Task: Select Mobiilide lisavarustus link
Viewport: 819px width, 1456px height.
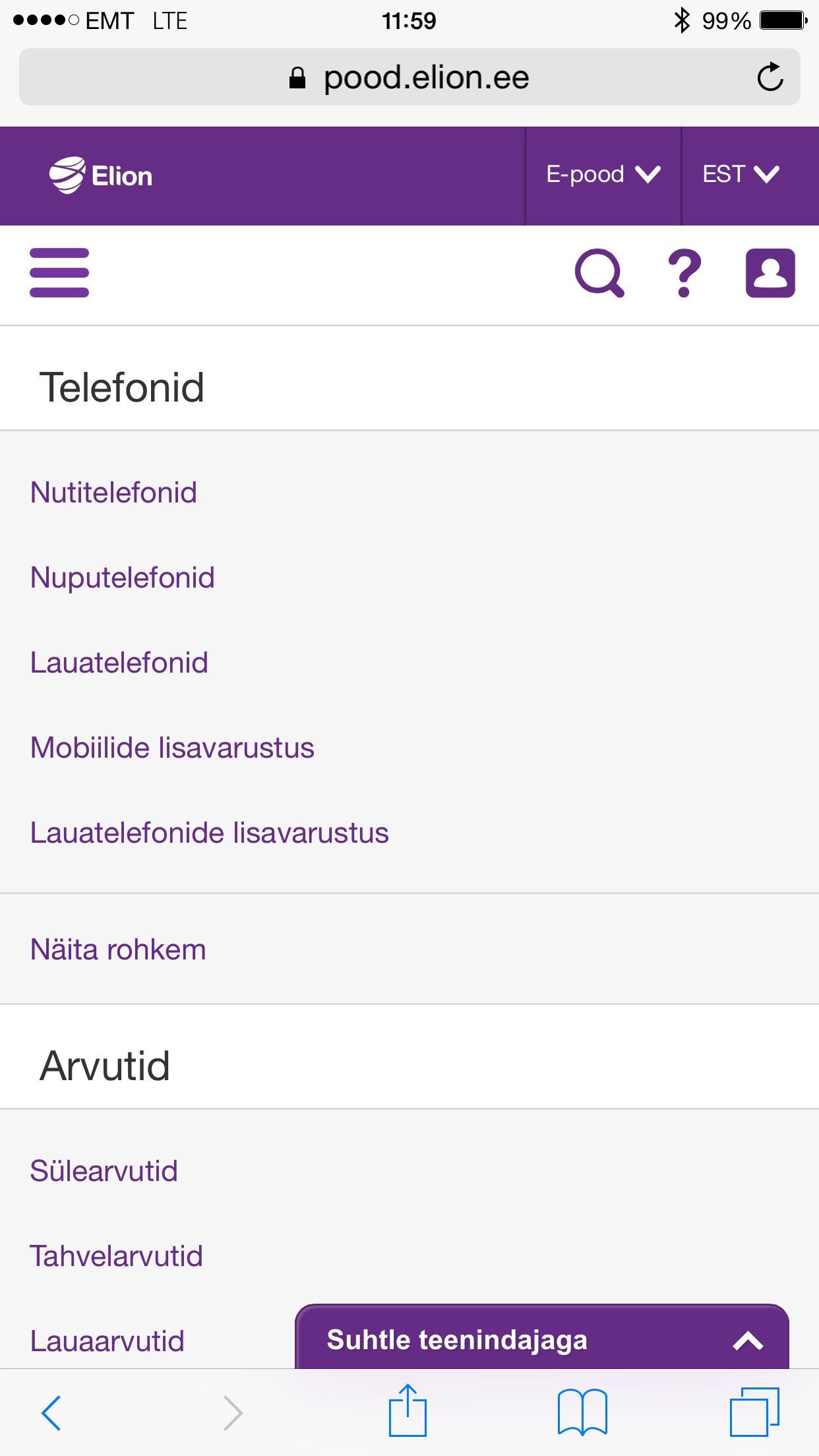Action: tap(172, 748)
